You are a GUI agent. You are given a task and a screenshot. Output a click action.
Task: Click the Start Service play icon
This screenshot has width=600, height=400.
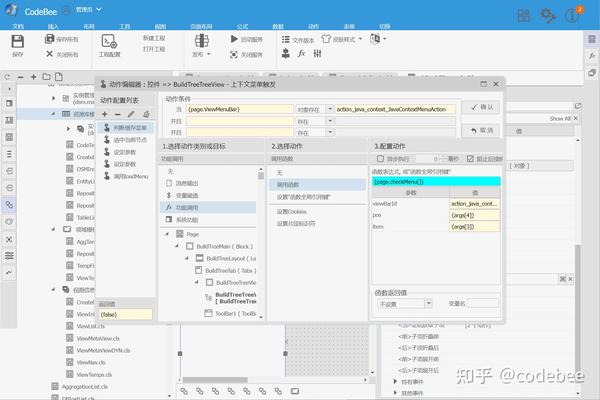pyautogui.click(x=234, y=39)
